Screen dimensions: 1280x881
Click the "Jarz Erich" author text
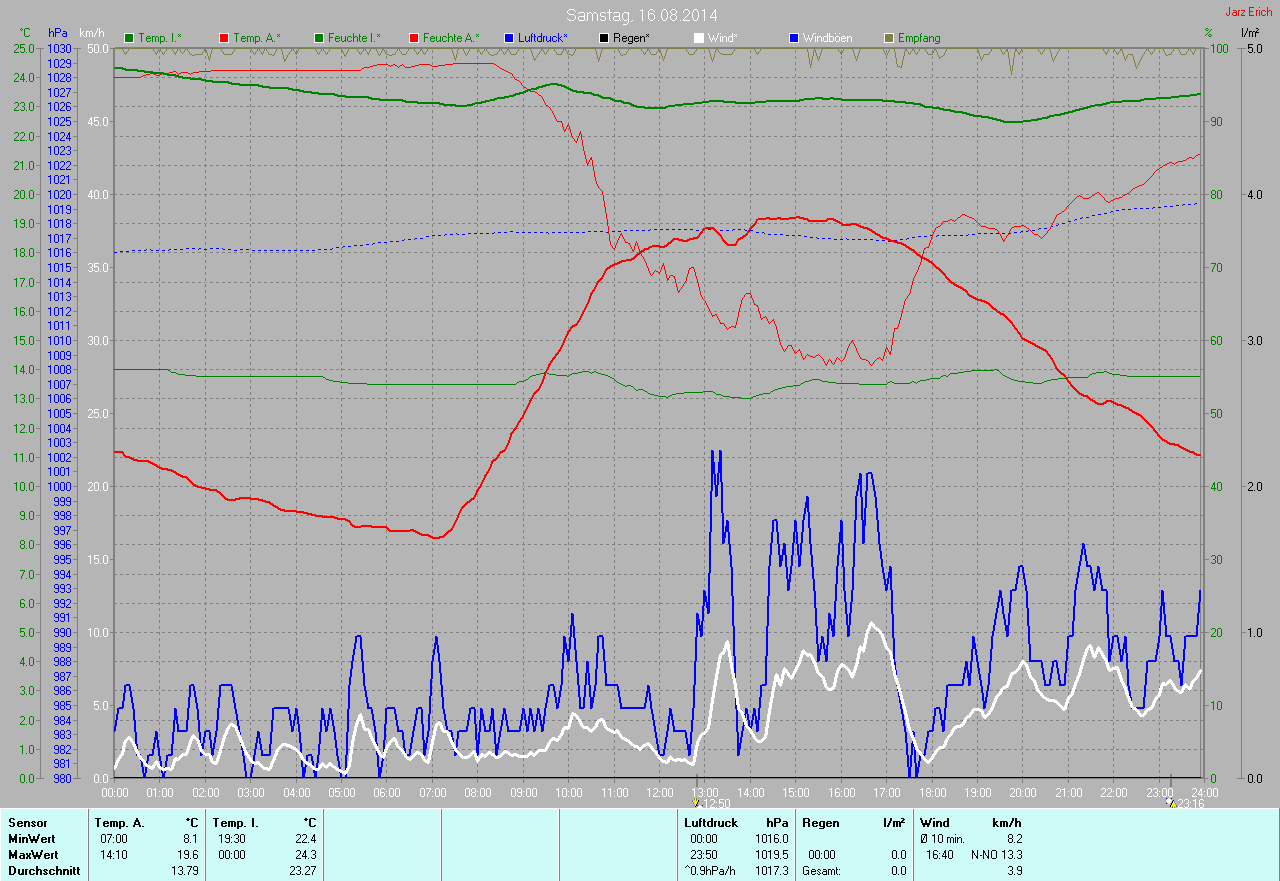tap(1250, 11)
